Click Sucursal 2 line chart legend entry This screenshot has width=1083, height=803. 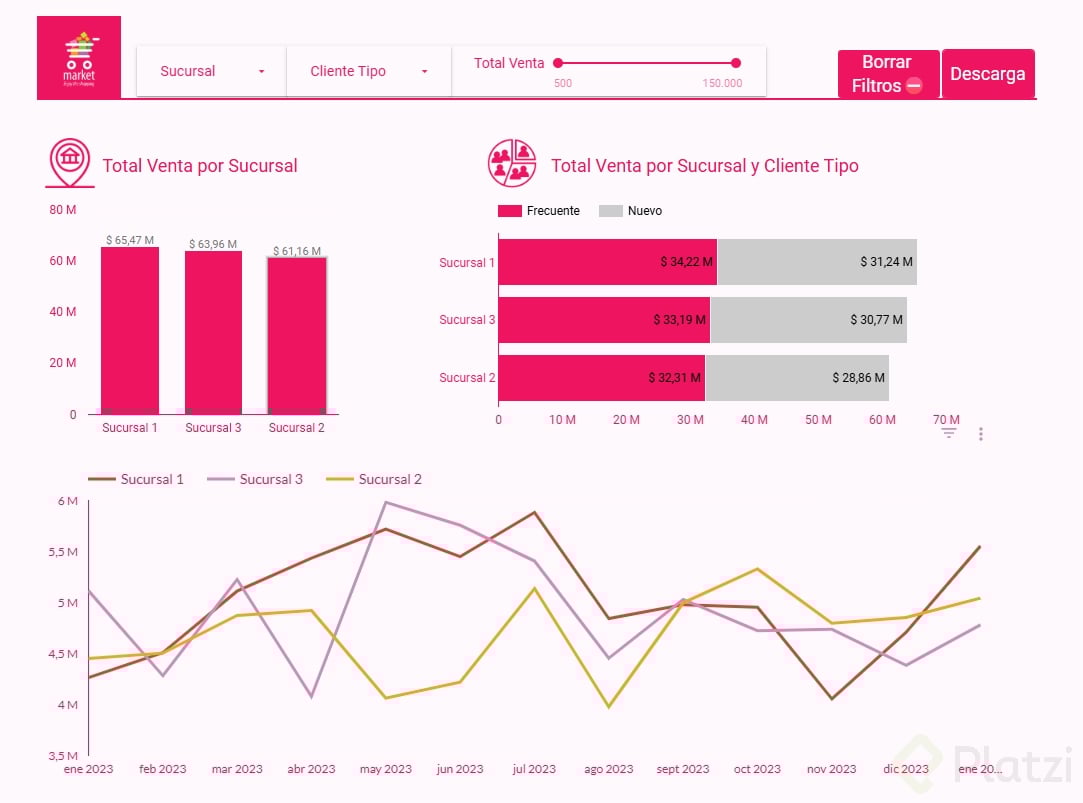point(374,479)
